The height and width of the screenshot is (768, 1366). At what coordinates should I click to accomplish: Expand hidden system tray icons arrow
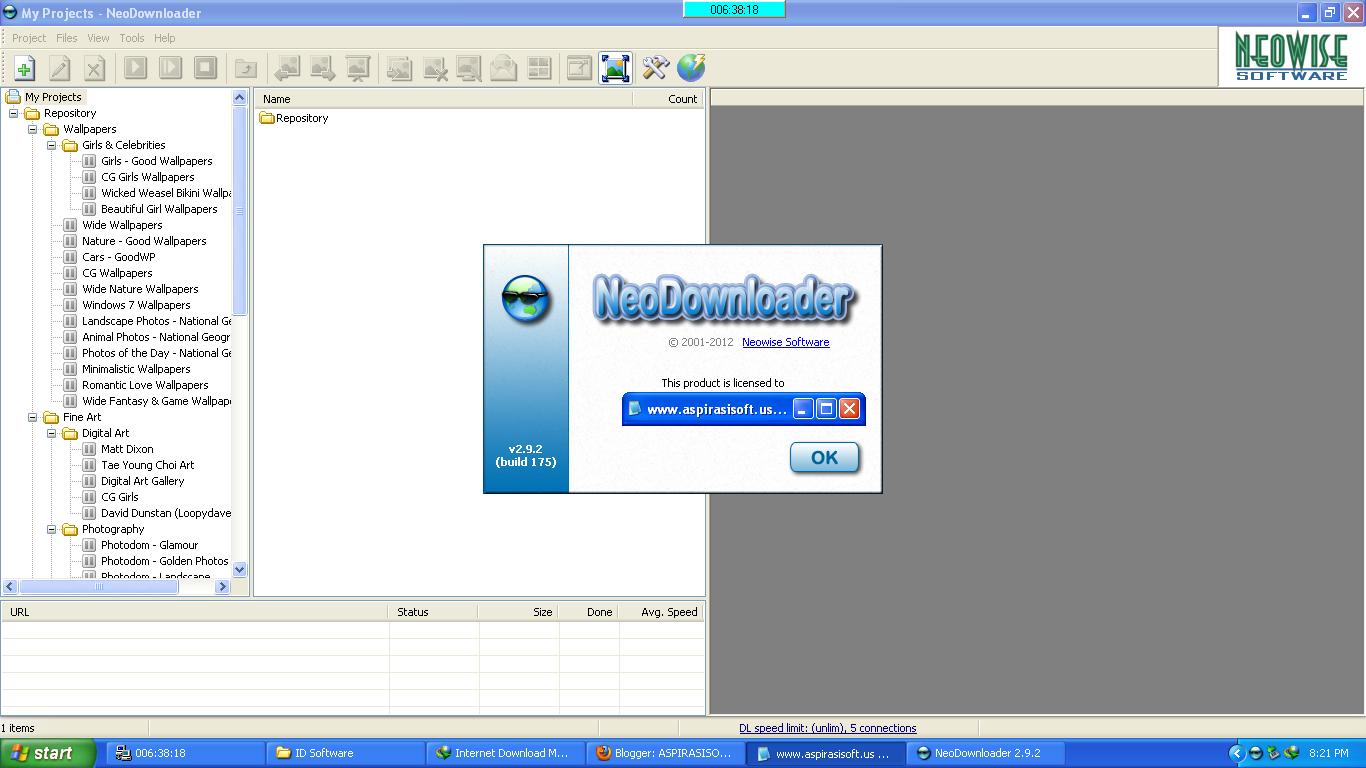tap(1236, 754)
